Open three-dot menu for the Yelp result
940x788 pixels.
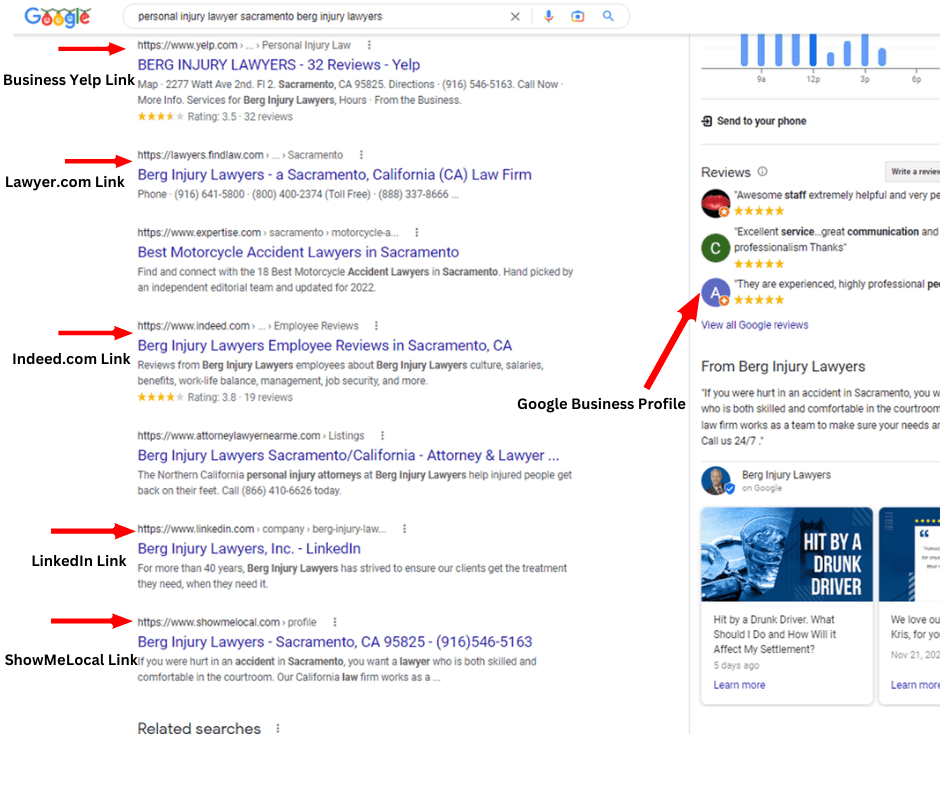369,45
